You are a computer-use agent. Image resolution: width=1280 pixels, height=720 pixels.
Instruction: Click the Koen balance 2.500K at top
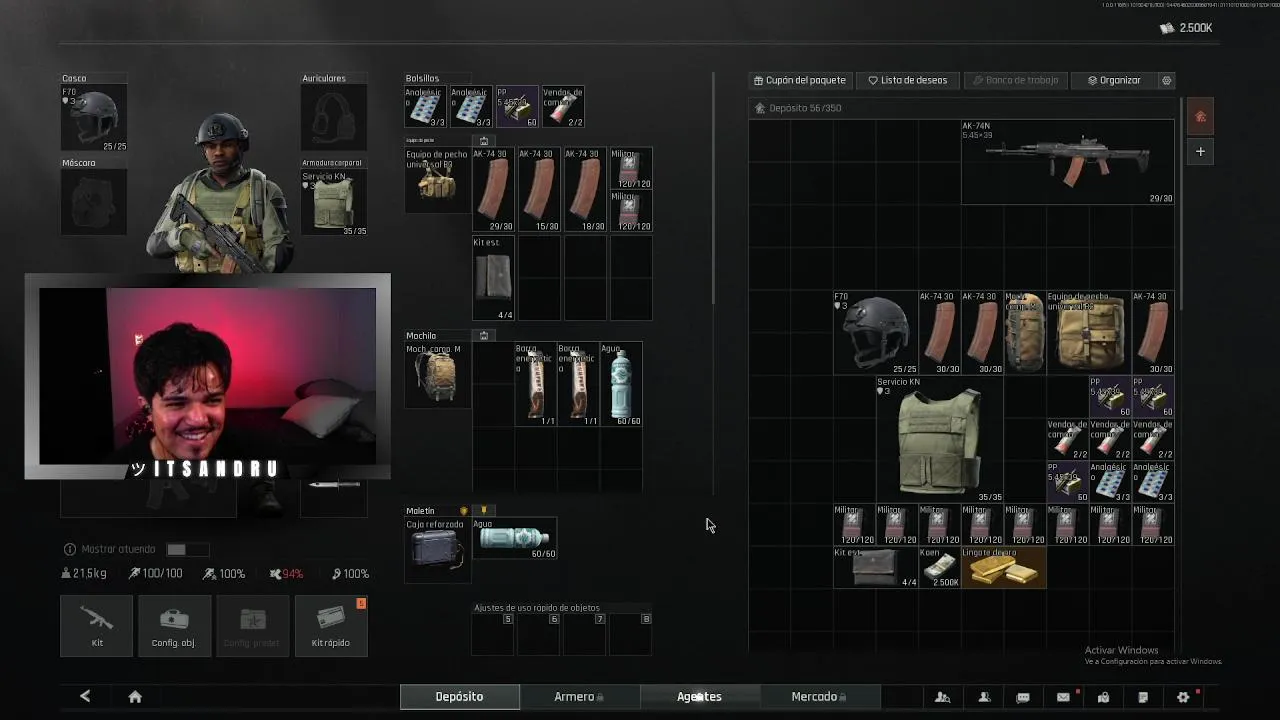pos(1186,28)
